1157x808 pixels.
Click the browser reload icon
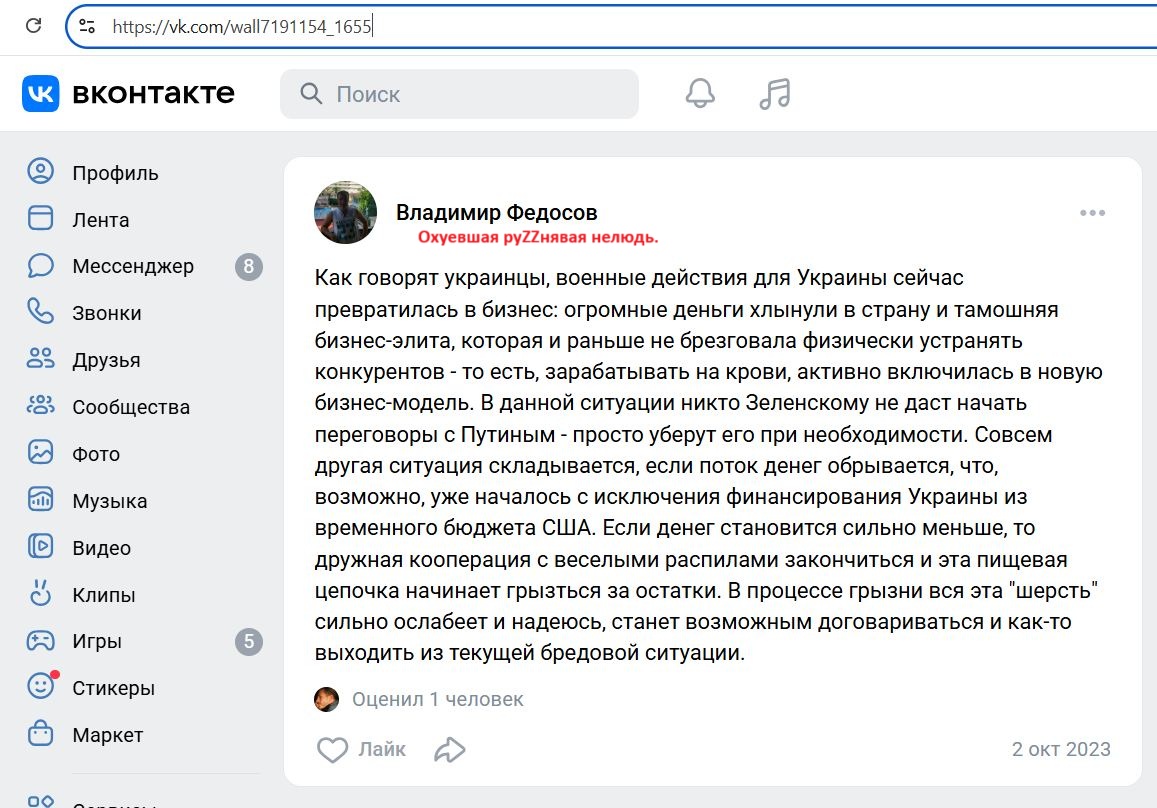[34, 27]
